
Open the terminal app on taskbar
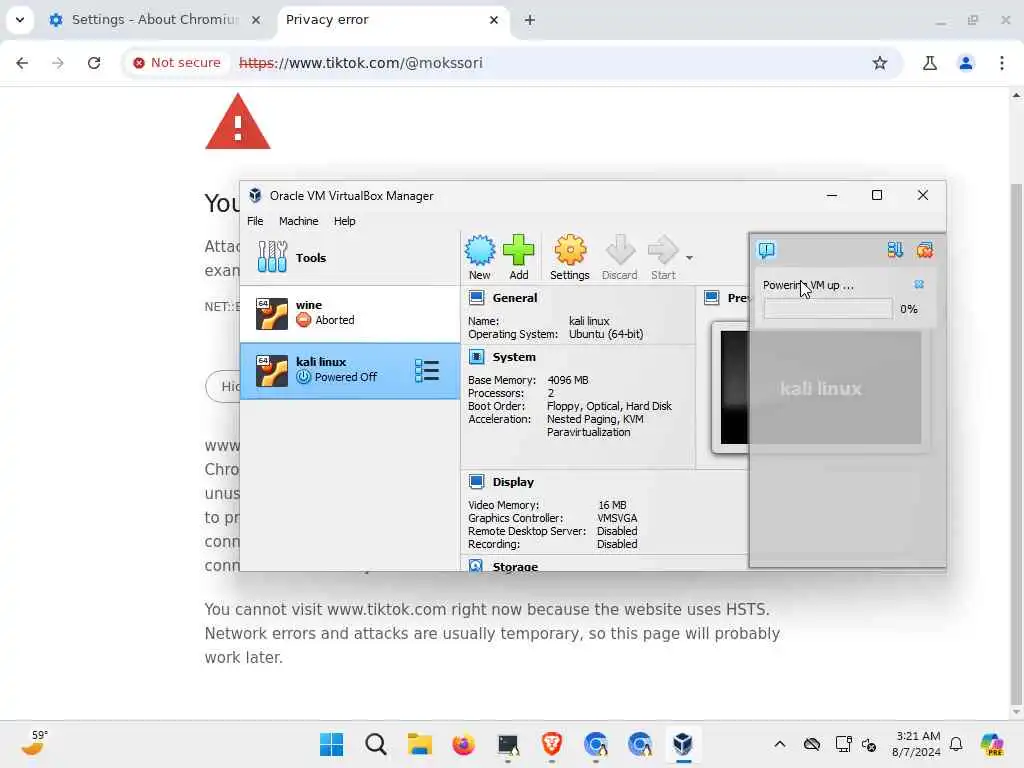tap(508, 744)
